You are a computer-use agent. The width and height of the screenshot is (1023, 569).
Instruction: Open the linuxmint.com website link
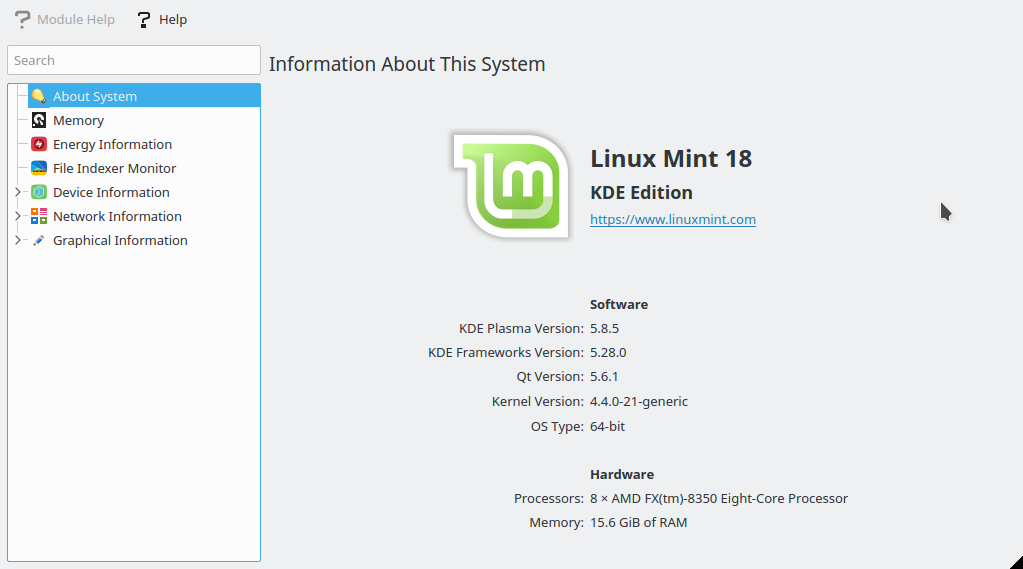[673, 219]
